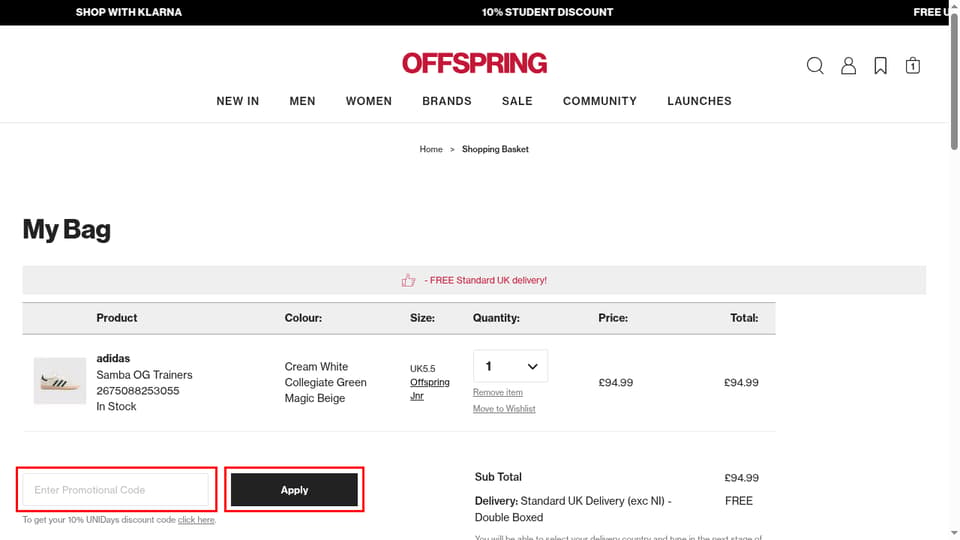Select product code 2675088253055
The height and width of the screenshot is (540, 960).
(138, 391)
